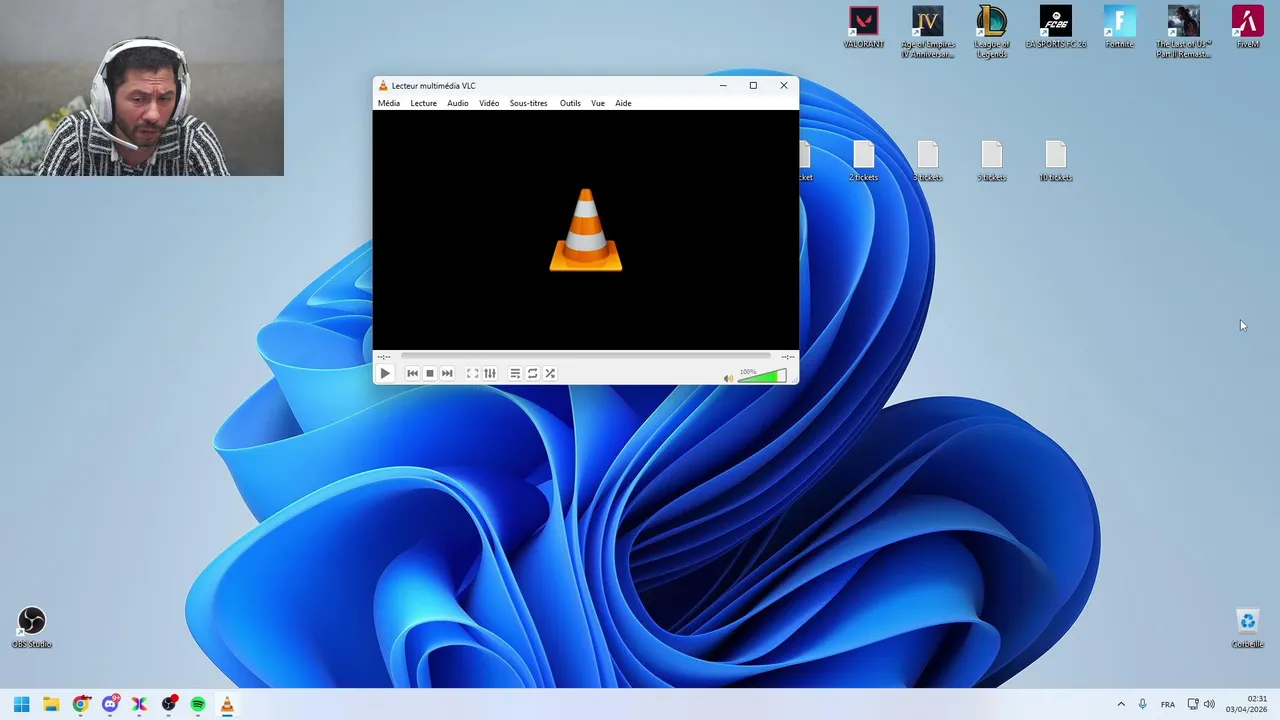1280x720 pixels.
Task: Expand hidden system tray icons
Action: (x=1121, y=704)
